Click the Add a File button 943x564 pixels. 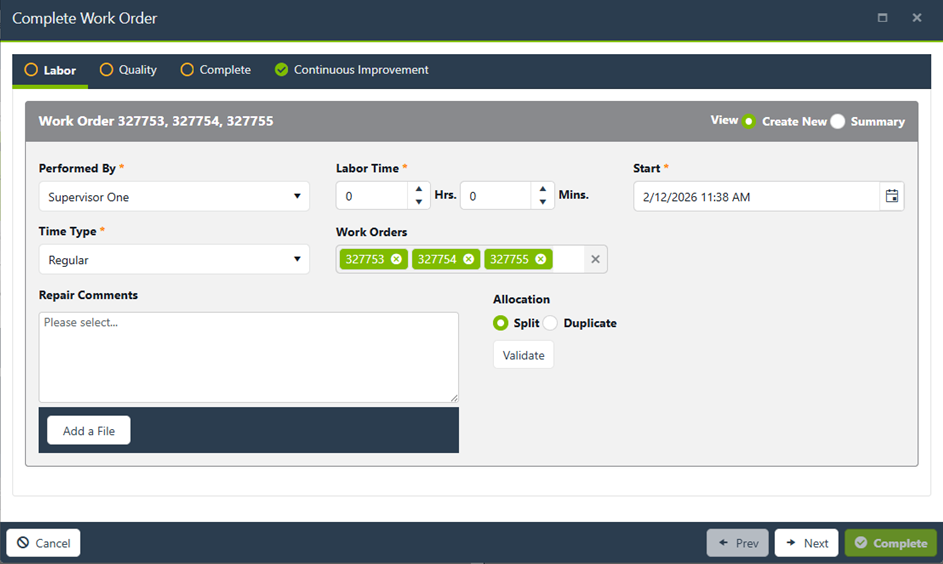89,431
